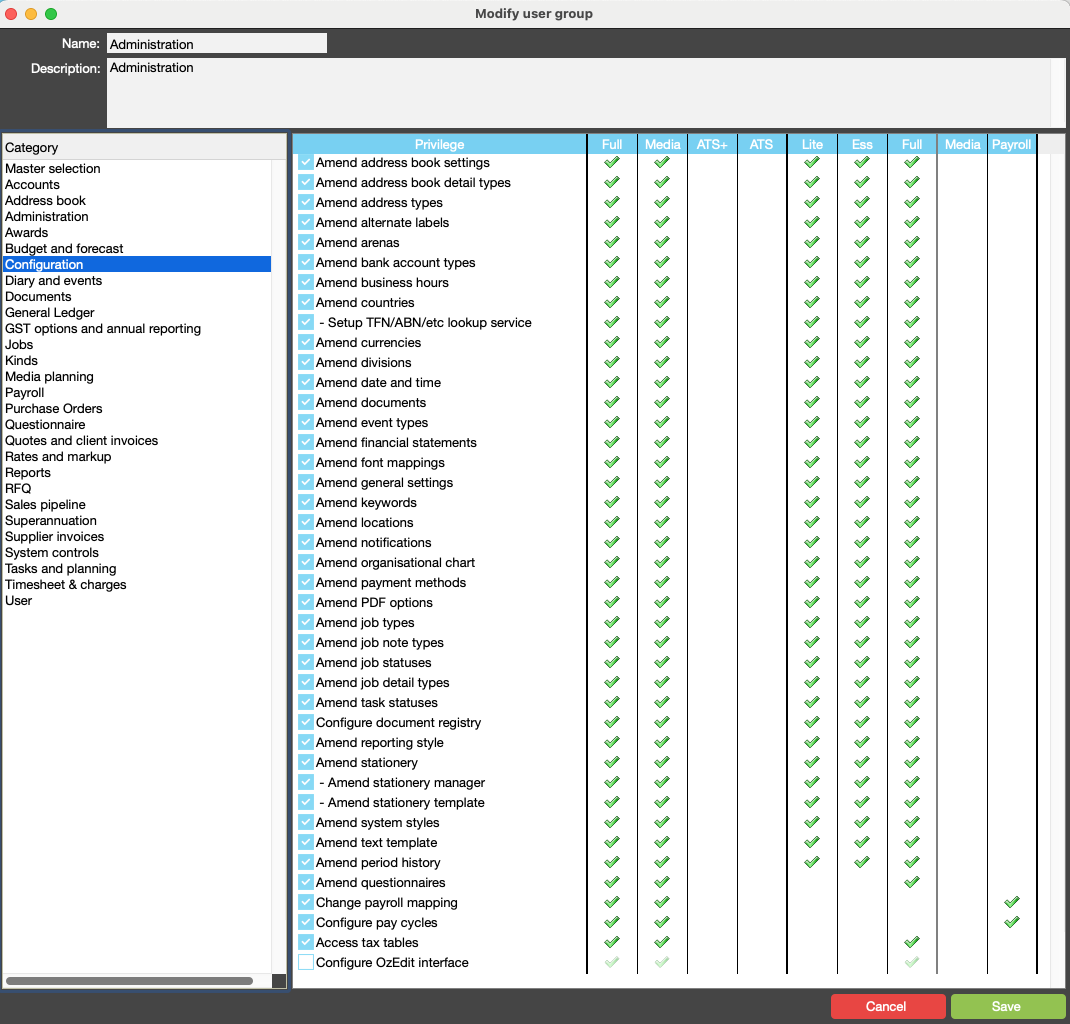Click first Media column tick for Amend divisions

coord(662,362)
